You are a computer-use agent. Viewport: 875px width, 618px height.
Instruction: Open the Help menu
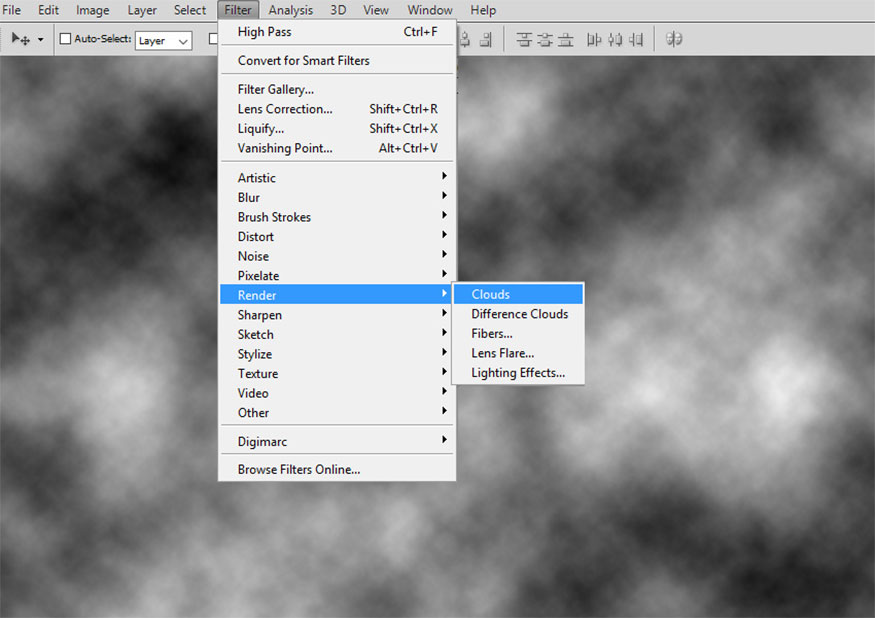point(483,10)
